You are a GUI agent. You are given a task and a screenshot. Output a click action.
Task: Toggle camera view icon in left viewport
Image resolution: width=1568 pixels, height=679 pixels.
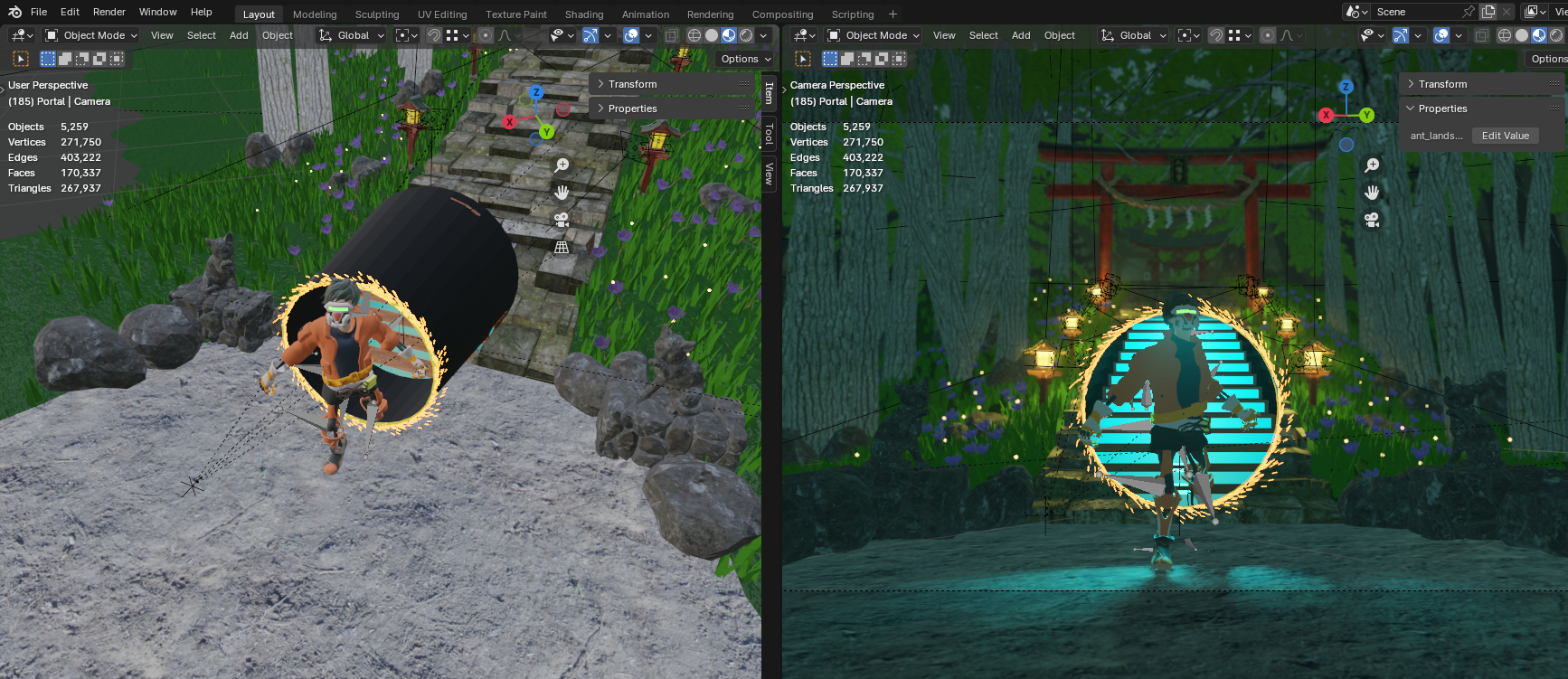click(x=562, y=220)
